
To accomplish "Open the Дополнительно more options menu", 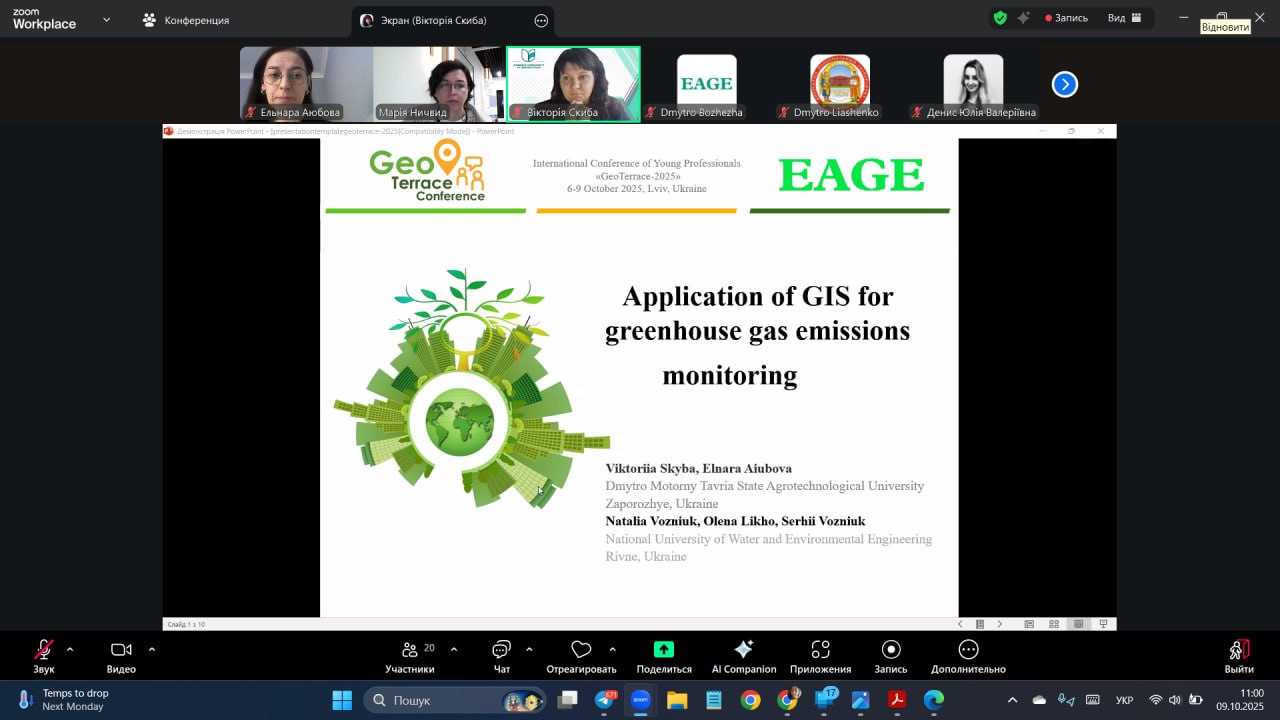I will point(968,656).
